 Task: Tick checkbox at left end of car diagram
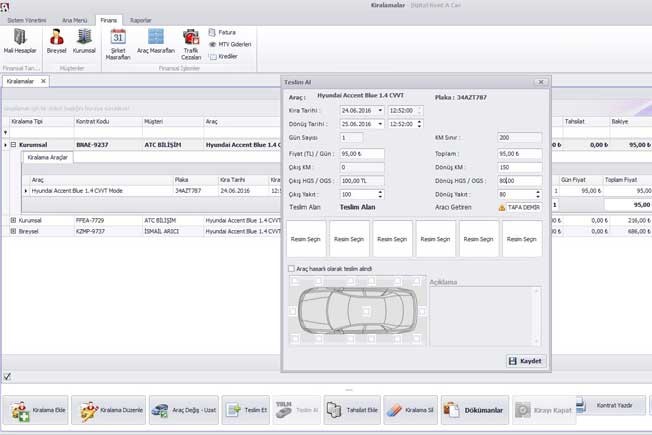tap(292, 311)
